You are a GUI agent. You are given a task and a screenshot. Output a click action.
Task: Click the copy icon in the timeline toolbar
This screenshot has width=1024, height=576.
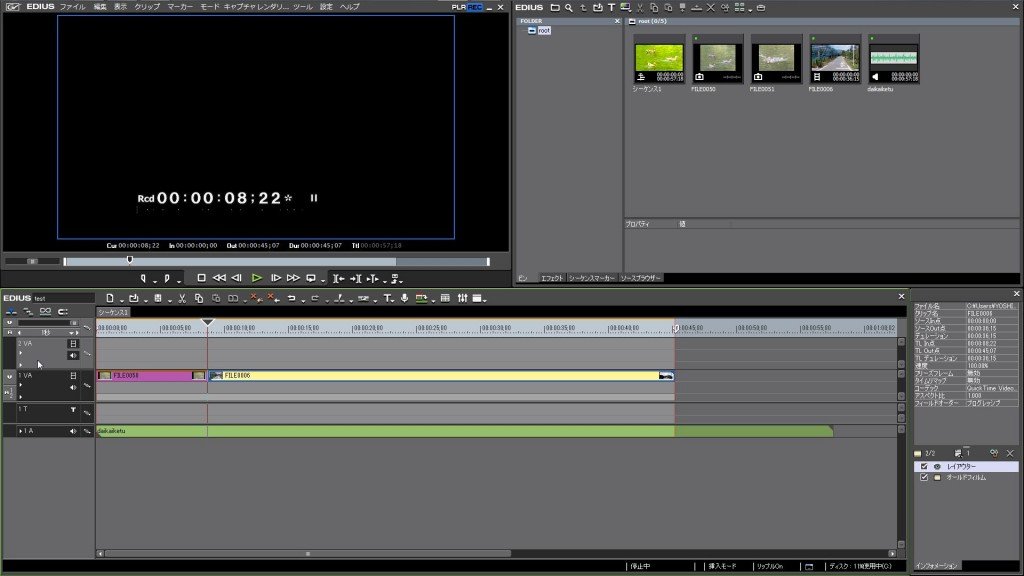click(199, 298)
